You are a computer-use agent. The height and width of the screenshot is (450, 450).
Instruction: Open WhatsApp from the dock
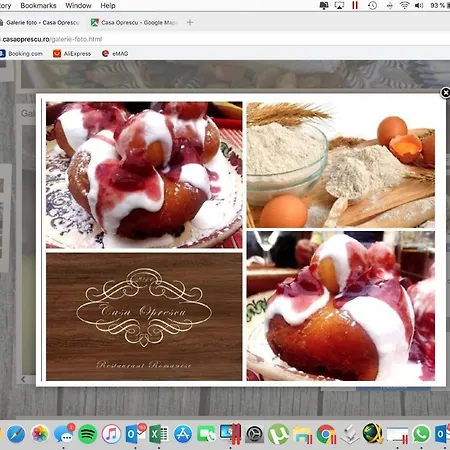click(x=421, y=434)
